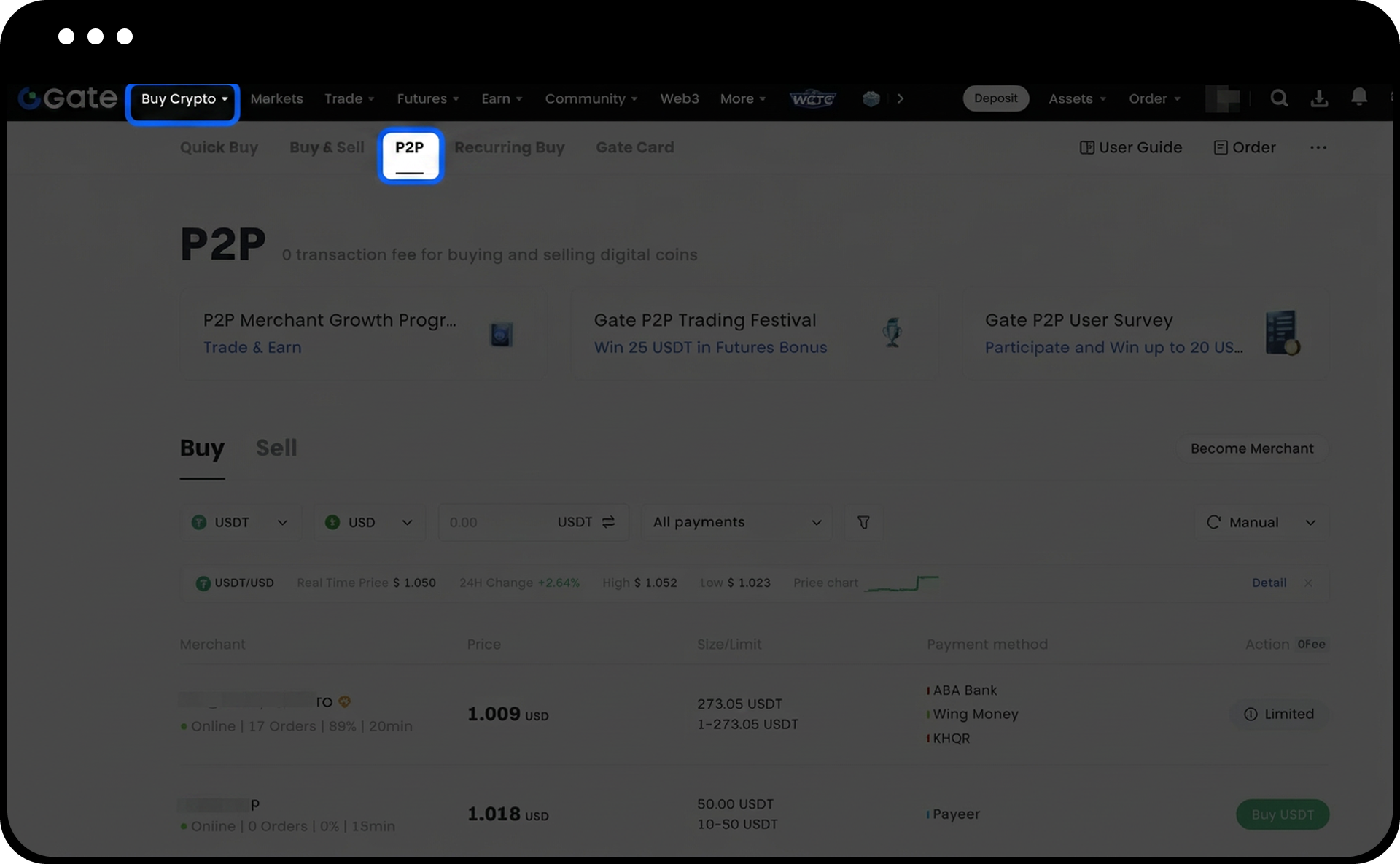The height and width of the screenshot is (864, 1400).
Task: Open the three-dot more options menu
Action: (1318, 148)
